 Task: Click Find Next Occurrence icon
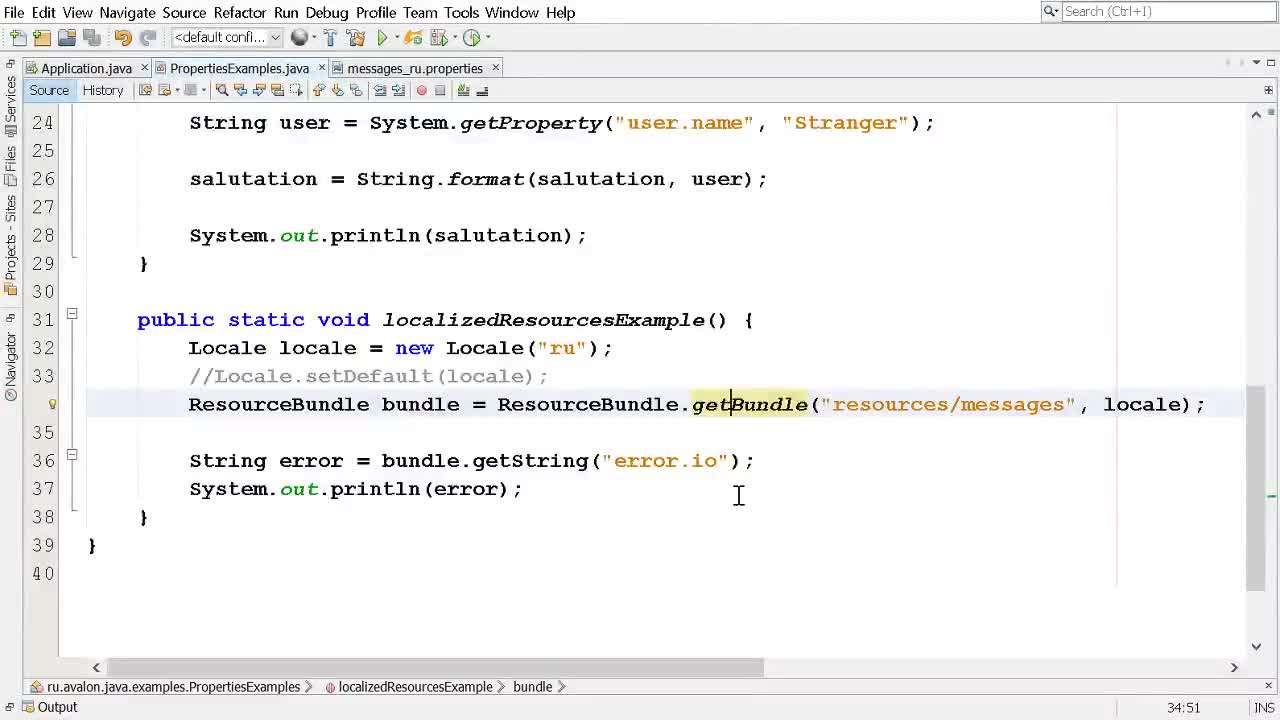point(259,90)
